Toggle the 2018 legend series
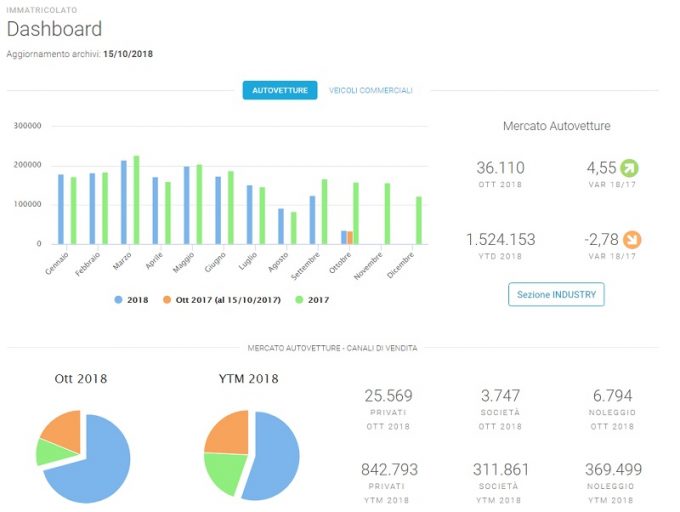Screen dimensions: 680x512 131,300
